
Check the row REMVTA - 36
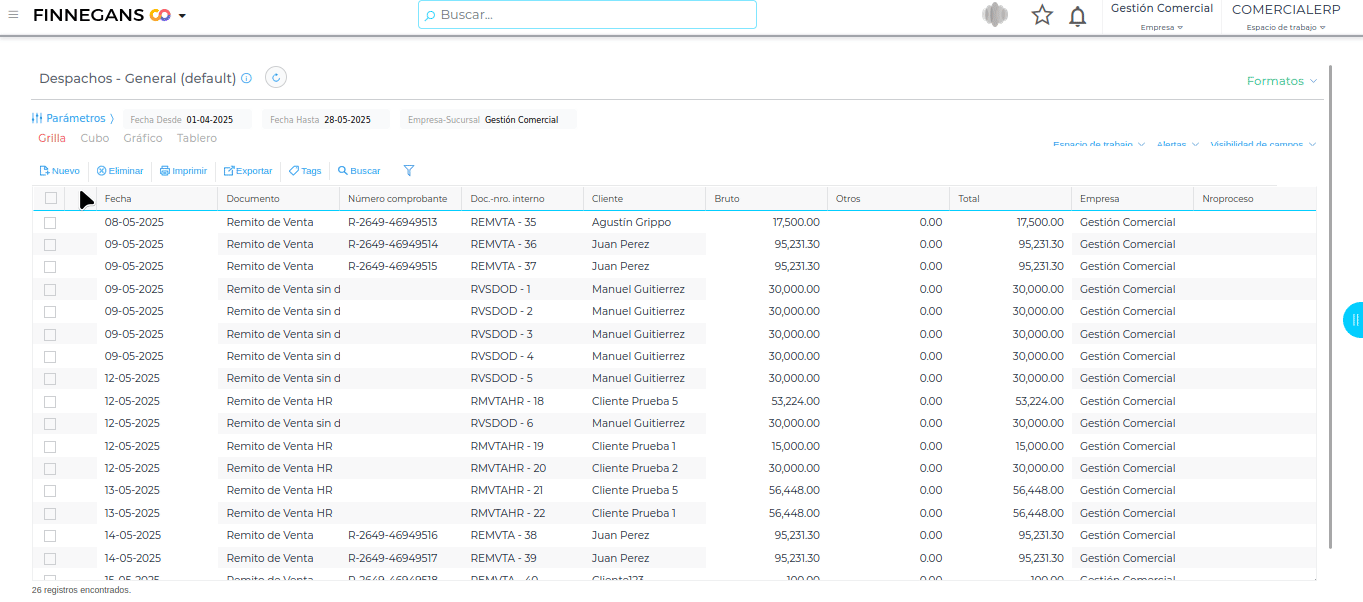pos(50,245)
